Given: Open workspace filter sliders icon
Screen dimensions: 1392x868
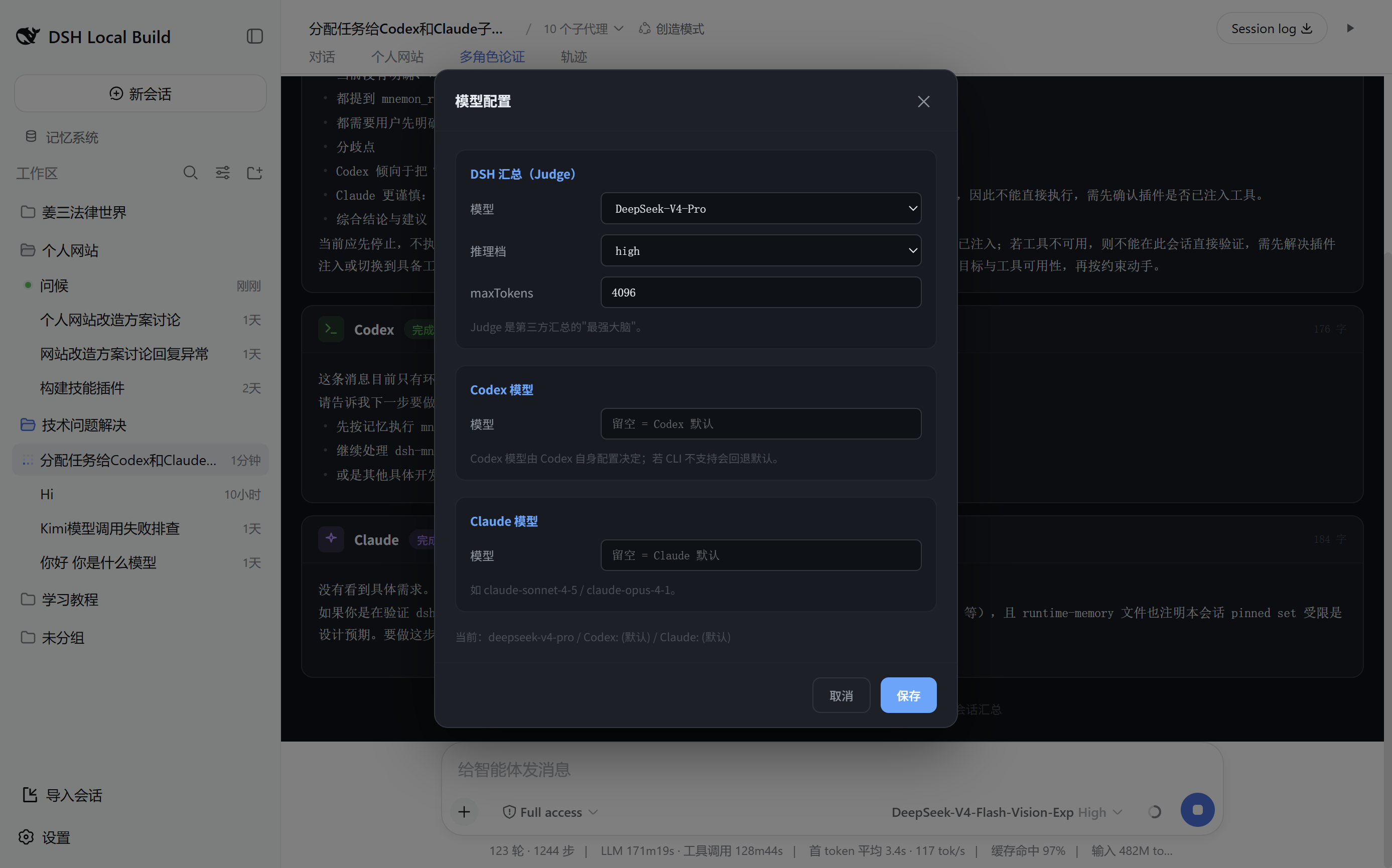Looking at the screenshot, I should point(223,173).
